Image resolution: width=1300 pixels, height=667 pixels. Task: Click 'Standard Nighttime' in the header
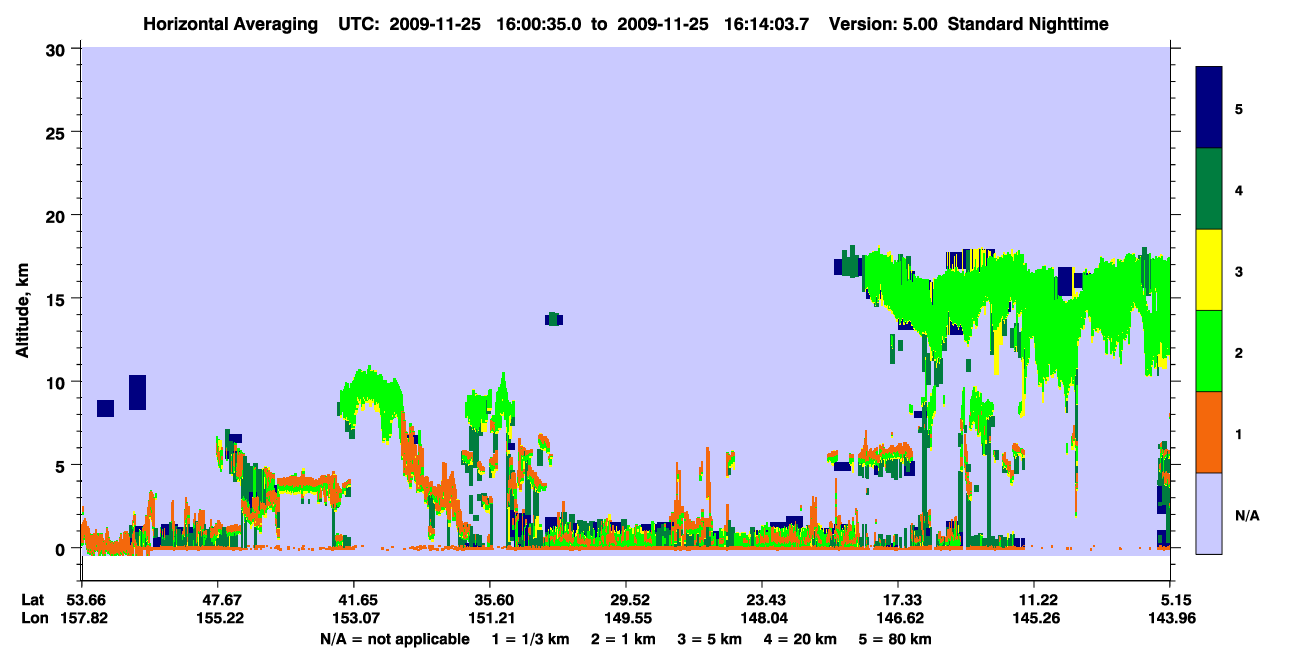coord(1026,23)
